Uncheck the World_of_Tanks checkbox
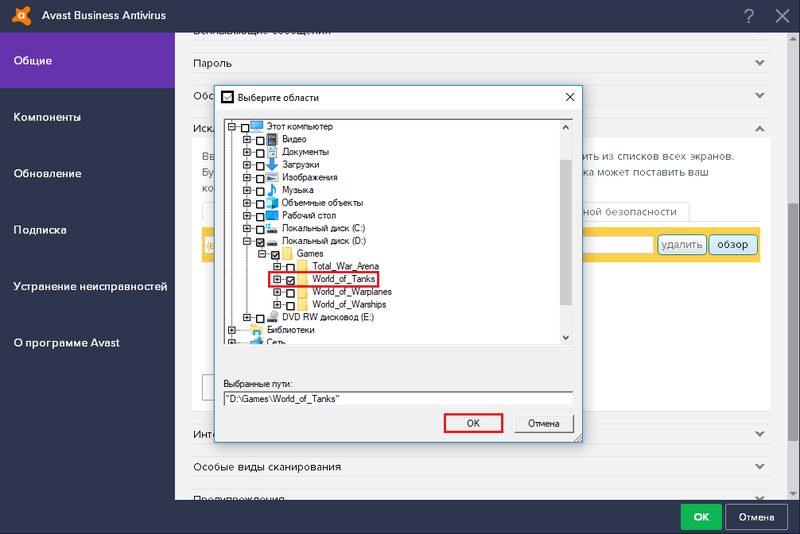This screenshot has width=800, height=534. [290, 280]
